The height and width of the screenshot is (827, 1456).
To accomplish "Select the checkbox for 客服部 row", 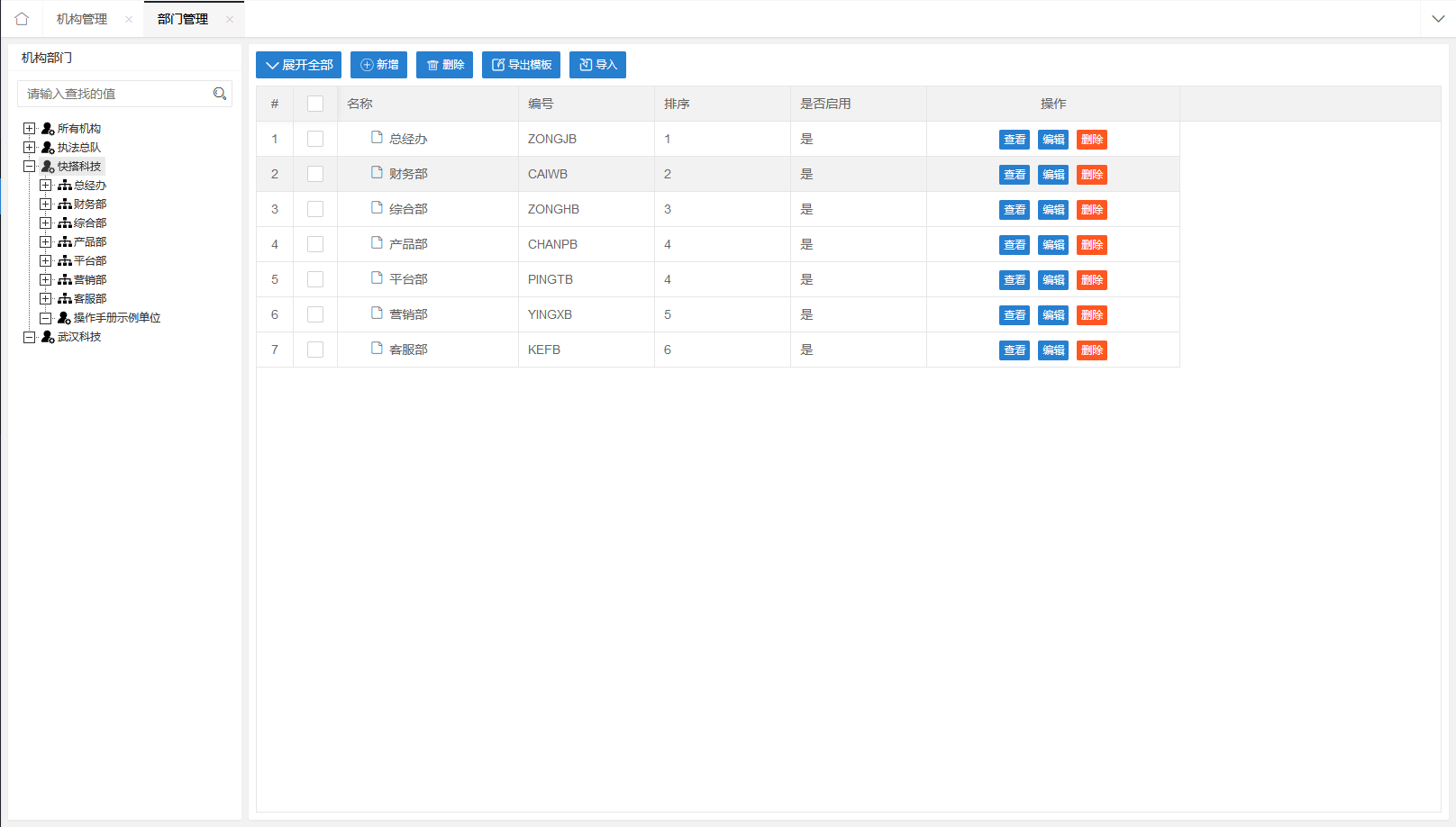I will pos(315,350).
